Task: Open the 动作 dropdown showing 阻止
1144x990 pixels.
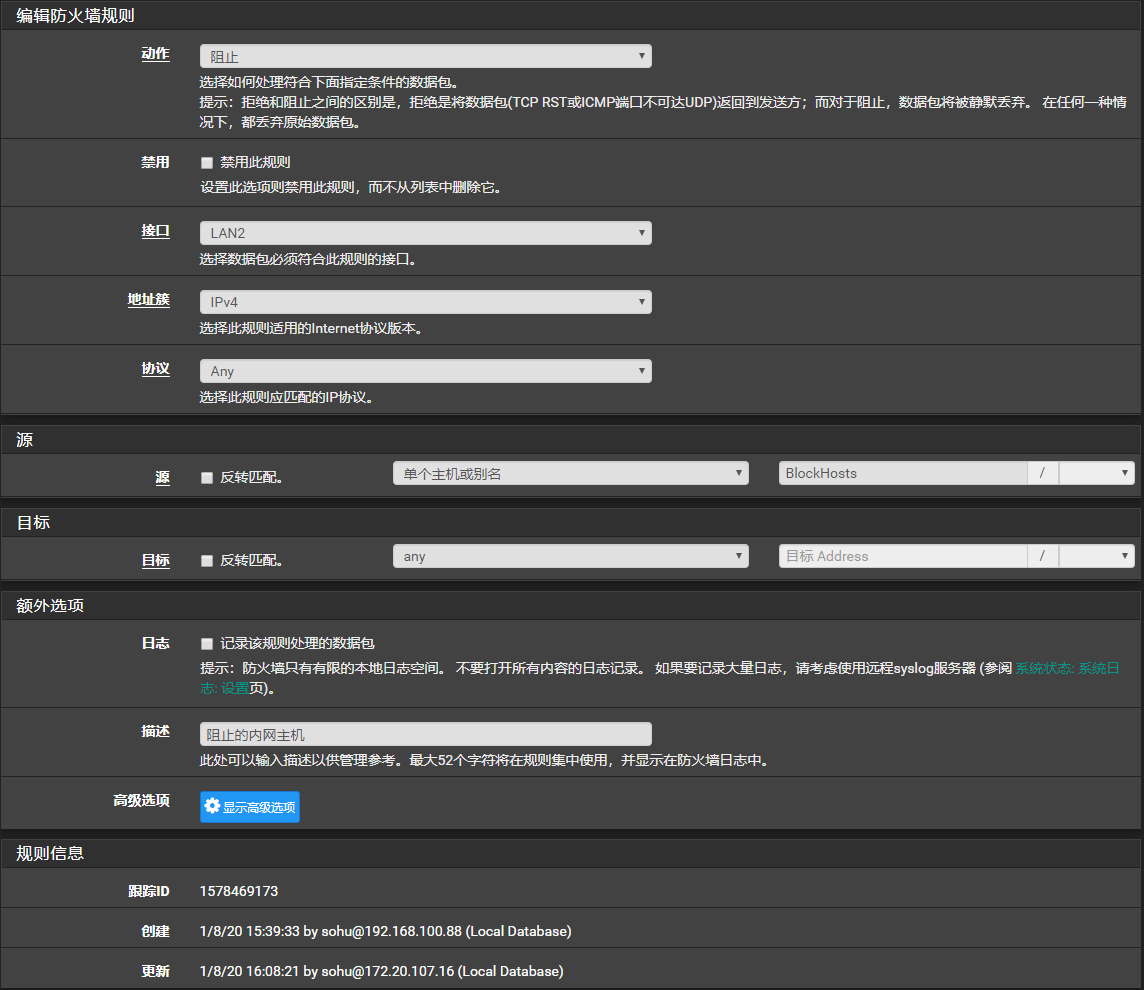Action: pos(425,57)
